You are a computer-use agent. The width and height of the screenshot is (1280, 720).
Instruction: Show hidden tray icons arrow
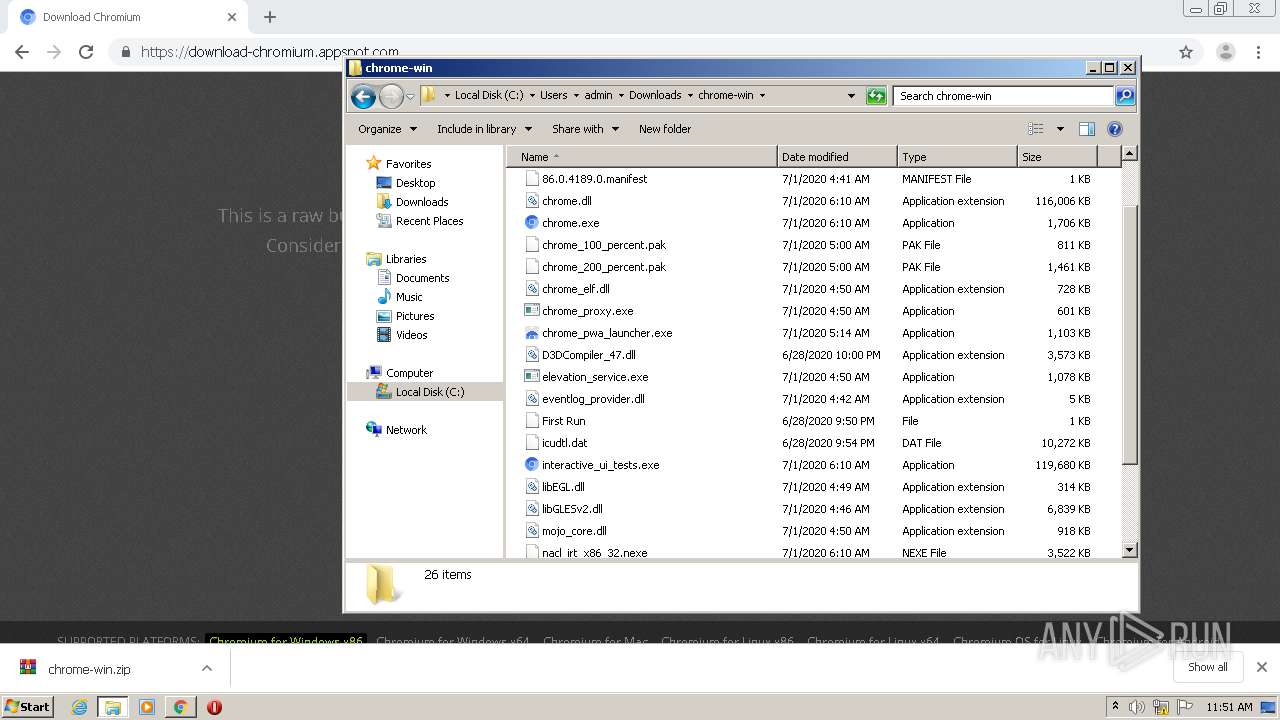1116,706
